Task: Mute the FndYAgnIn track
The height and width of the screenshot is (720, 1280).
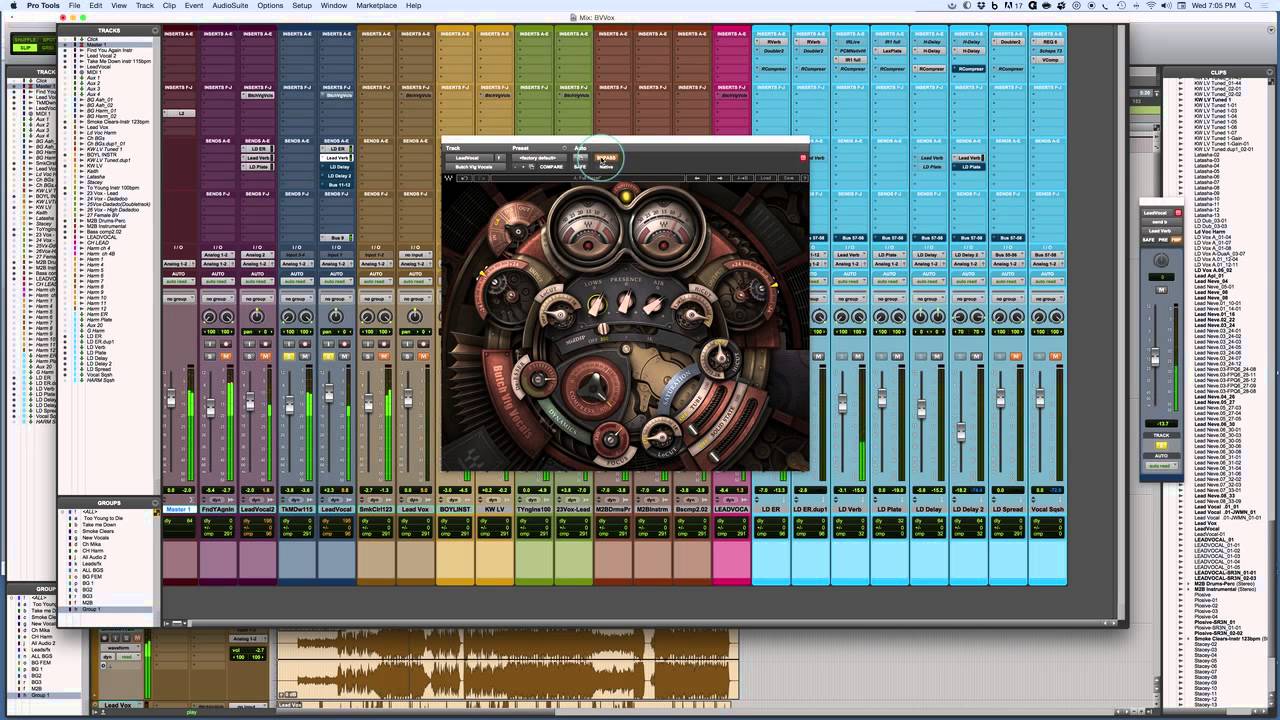Action: pos(226,356)
